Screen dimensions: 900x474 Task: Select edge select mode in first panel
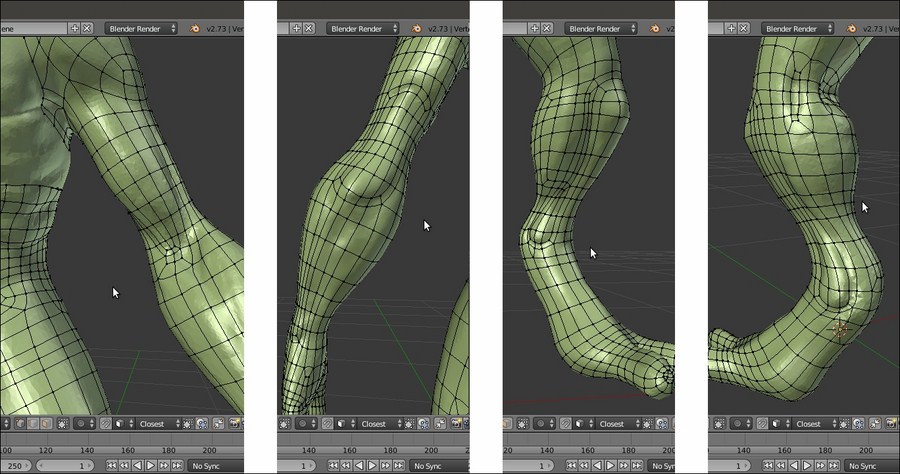coord(33,424)
